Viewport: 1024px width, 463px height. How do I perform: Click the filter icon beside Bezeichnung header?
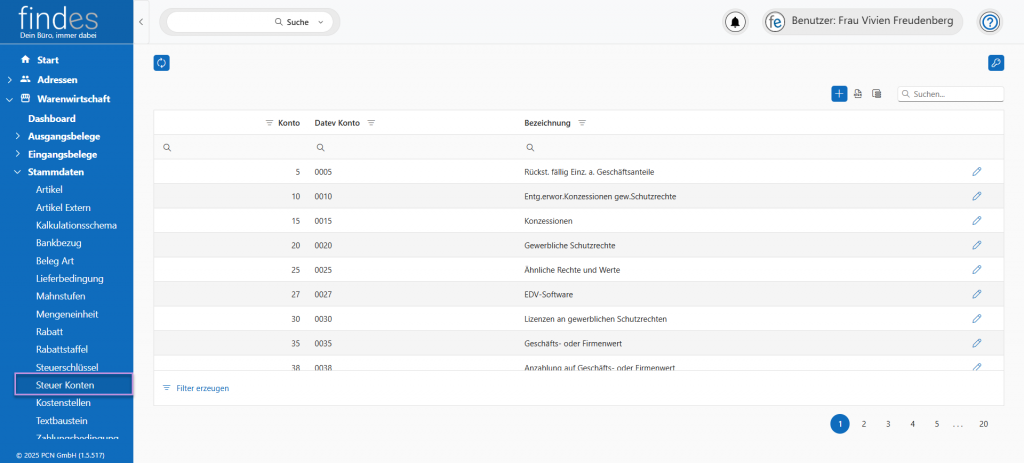[x=582, y=123]
